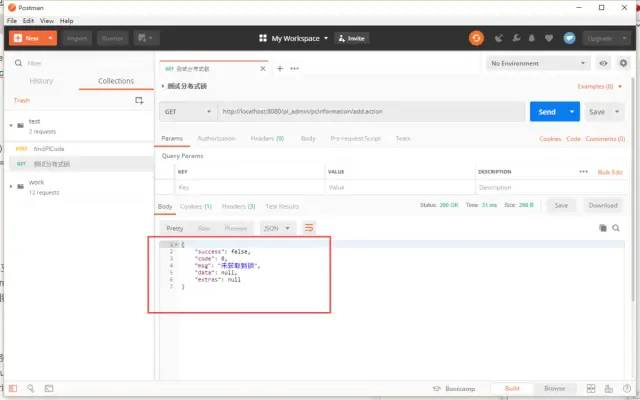Open the tab options three-dots menu
Screen dimensions: 640x400
coord(295,69)
